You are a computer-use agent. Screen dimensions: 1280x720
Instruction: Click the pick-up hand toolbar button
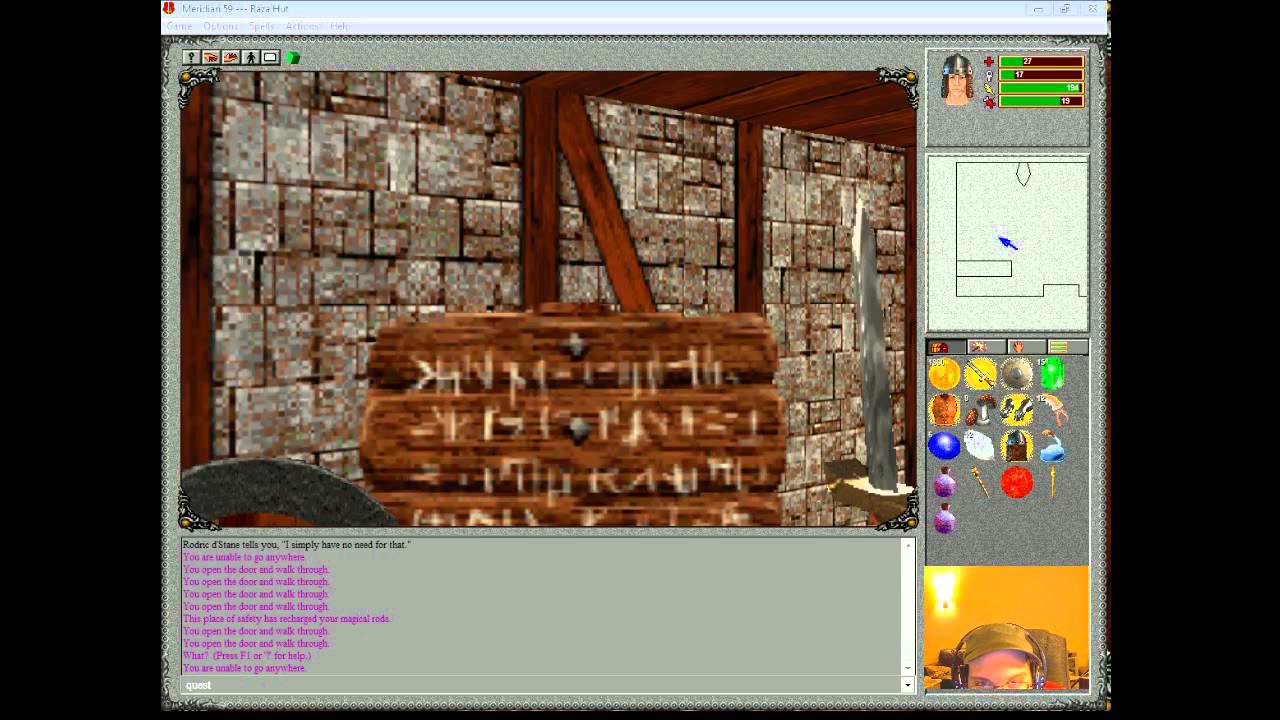[x=210, y=58]
